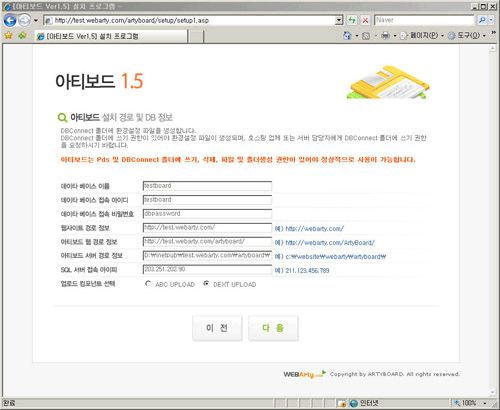
Task: Click the browser Forward arrow button
Action: 24,20
